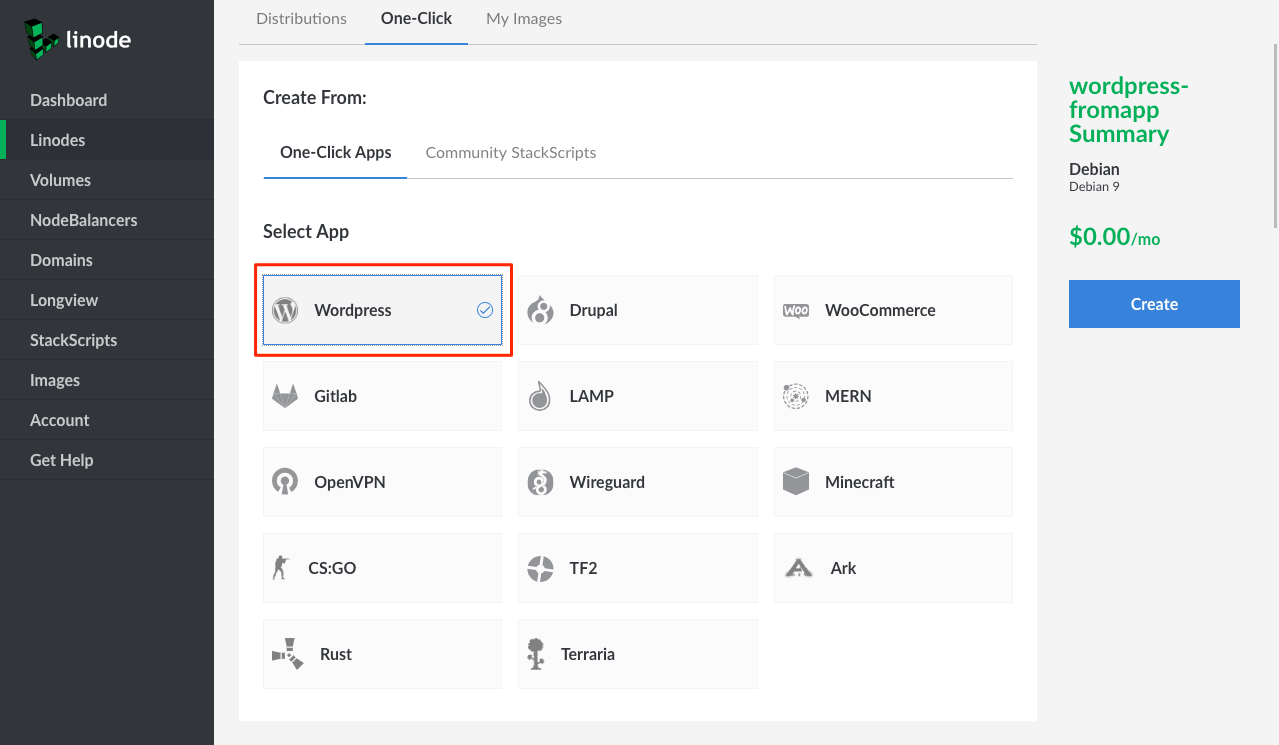The image size is (1279, 745).
Task: Choose the WooCommerce app icon
Action: (796, 310)
